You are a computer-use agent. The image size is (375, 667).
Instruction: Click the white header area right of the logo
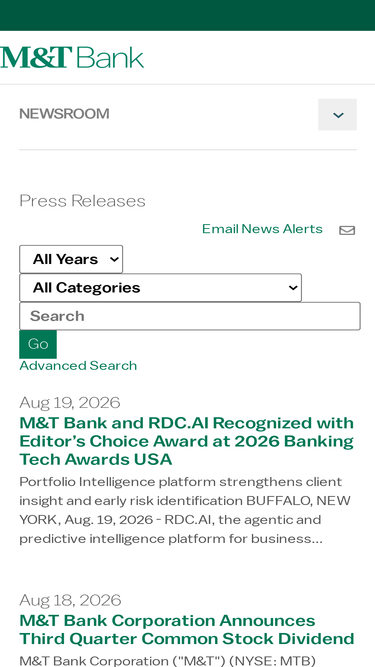259,57
